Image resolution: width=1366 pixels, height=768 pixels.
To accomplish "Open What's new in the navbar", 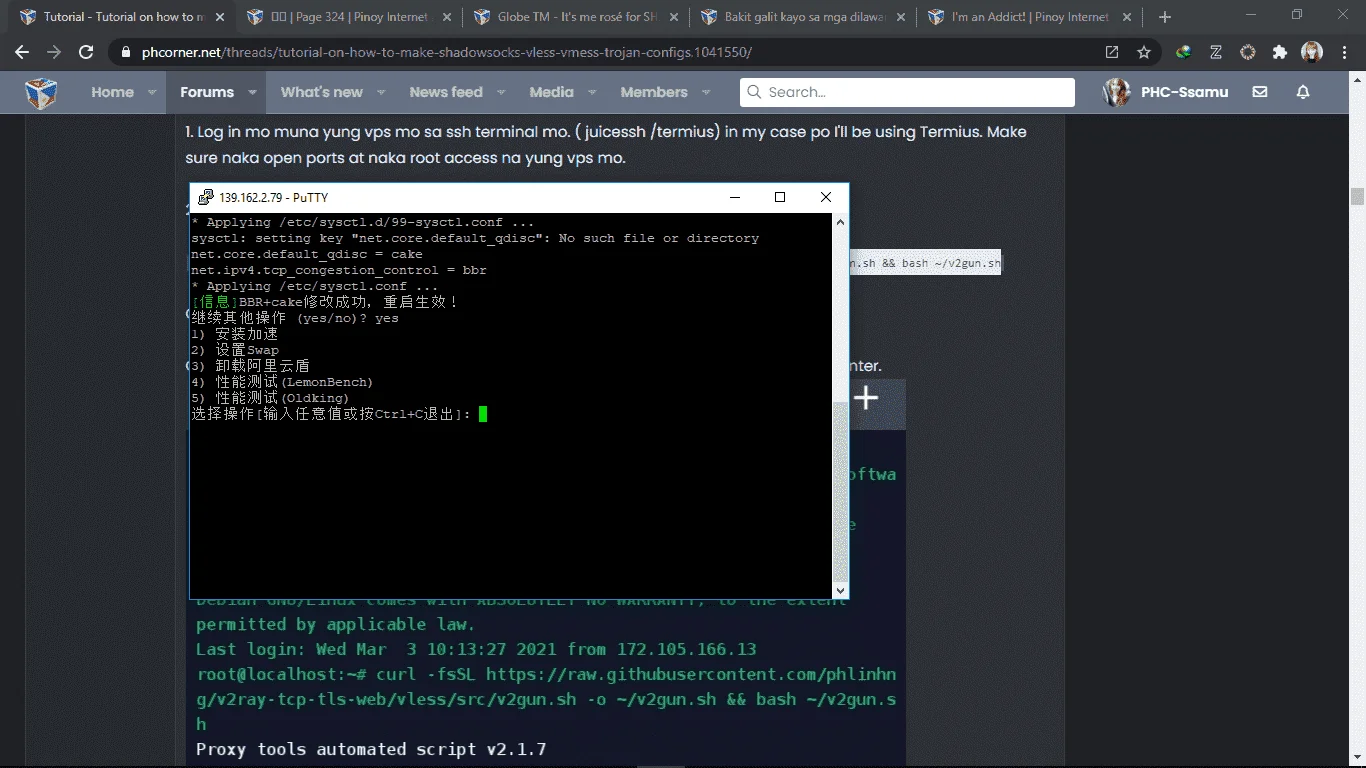I will (x=322, y=92).
